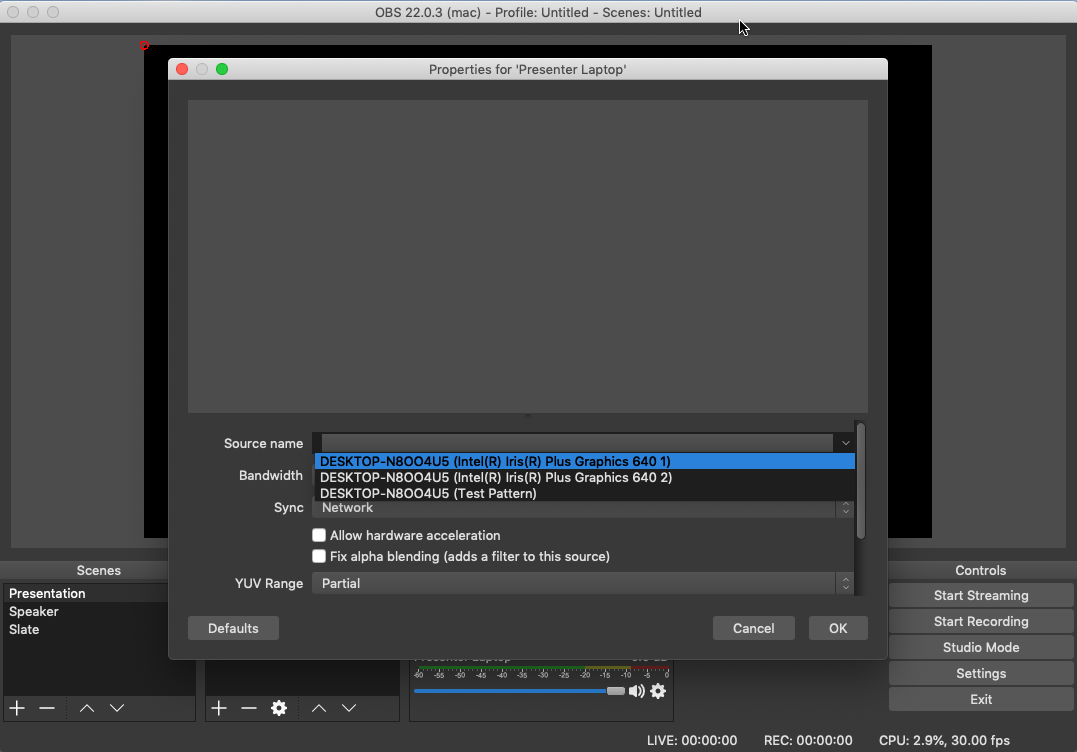1077x752 pixels.
Task: Move scene up with arrow icon
Action: click(87, 708)
